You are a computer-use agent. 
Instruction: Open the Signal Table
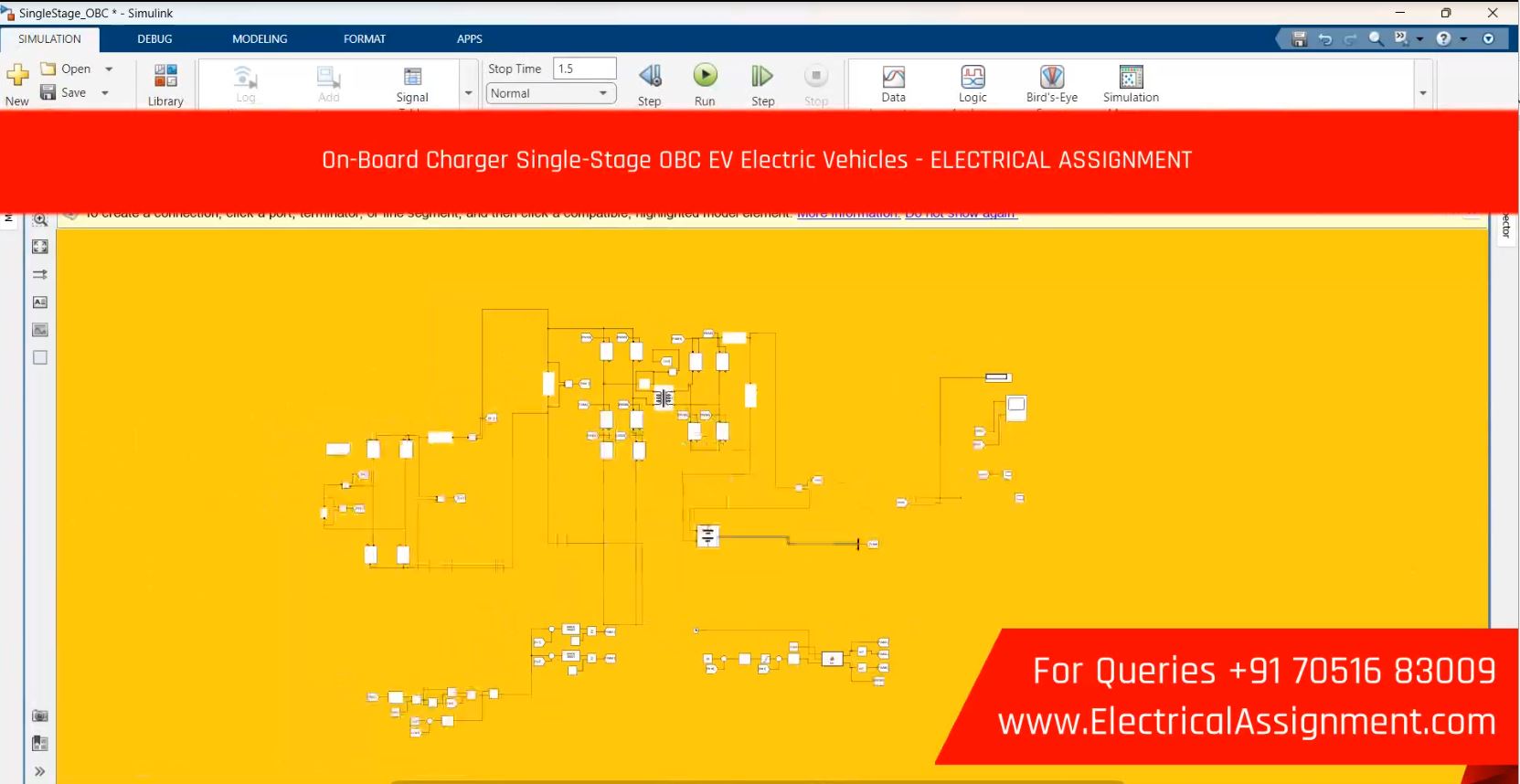412,85
